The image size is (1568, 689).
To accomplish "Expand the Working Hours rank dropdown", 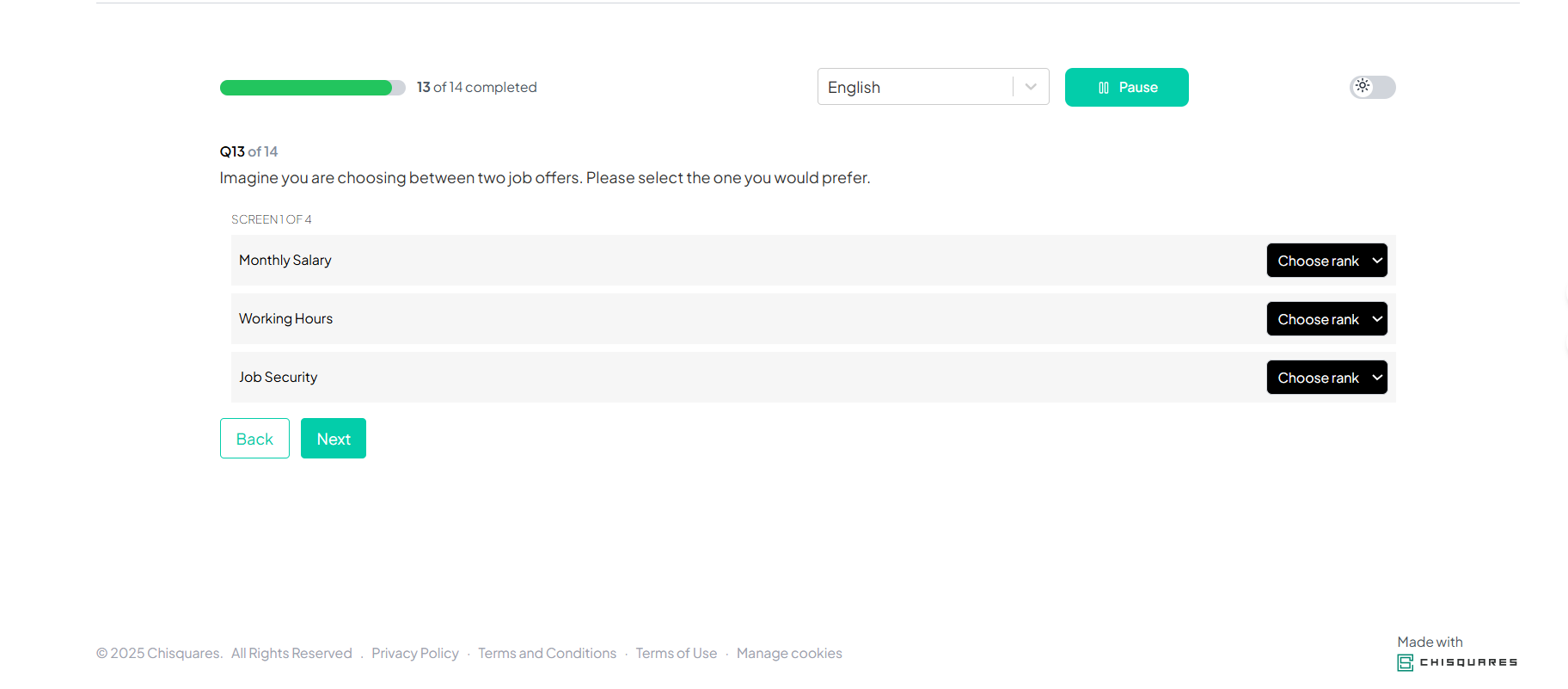I will point(1326,319).
